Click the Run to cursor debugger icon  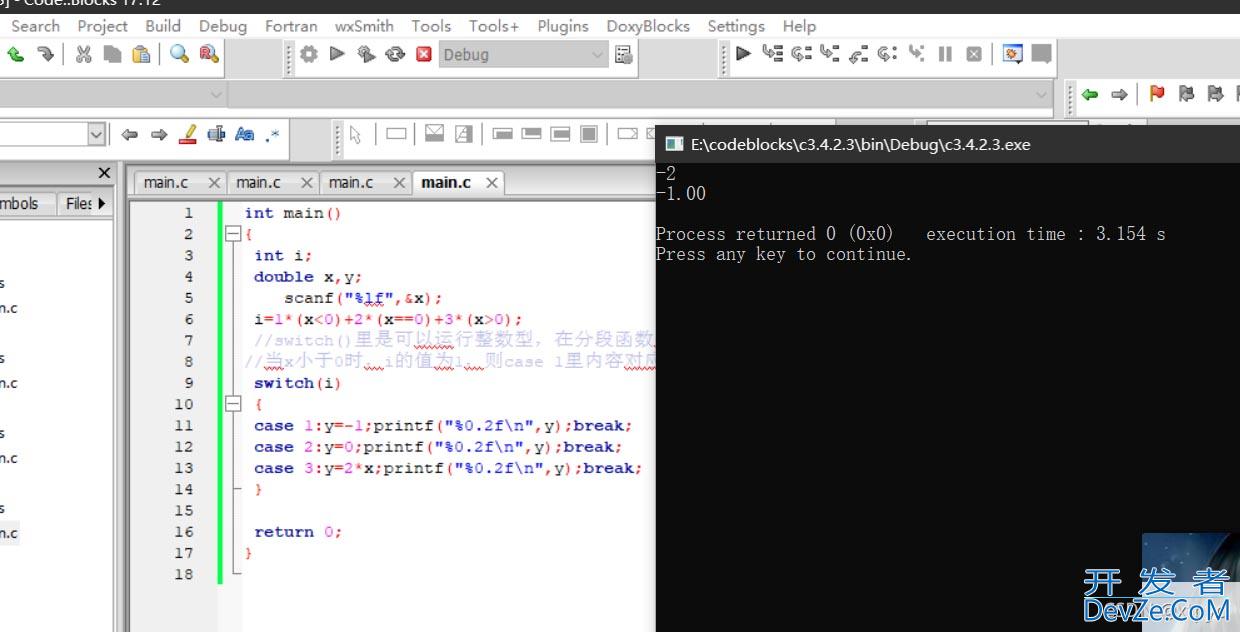click(772, 54)
